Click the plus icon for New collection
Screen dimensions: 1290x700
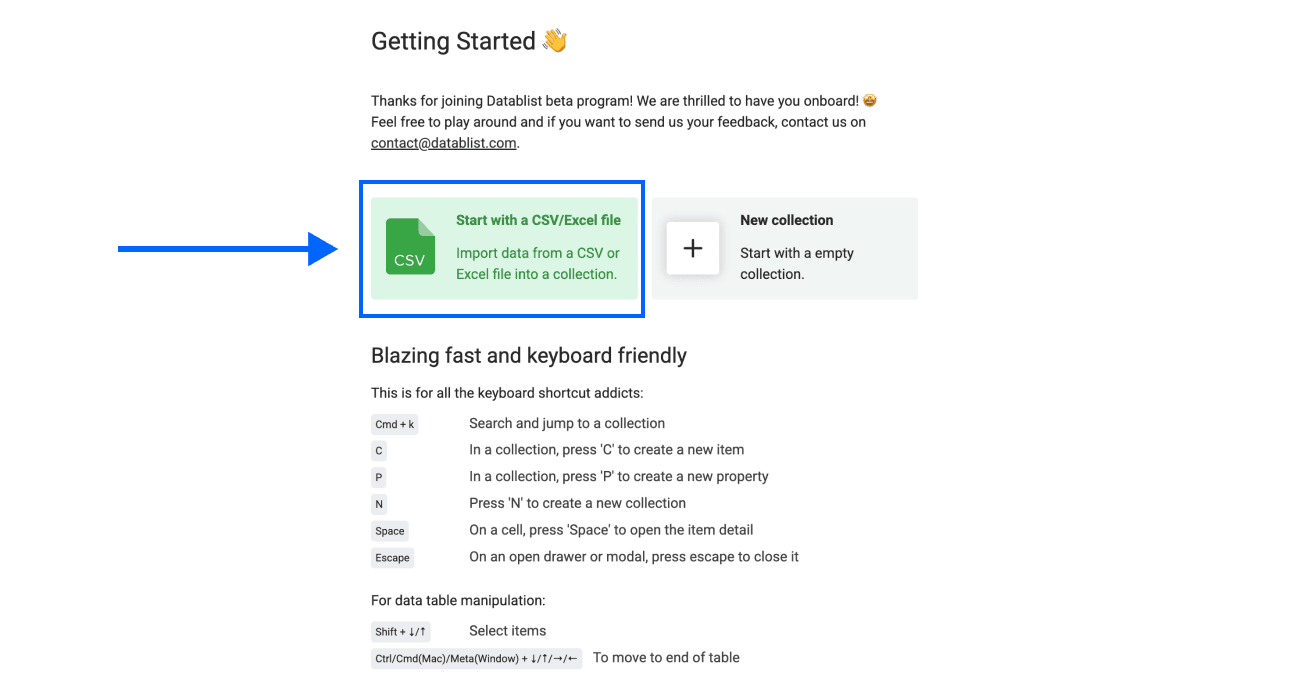point(692,248)
